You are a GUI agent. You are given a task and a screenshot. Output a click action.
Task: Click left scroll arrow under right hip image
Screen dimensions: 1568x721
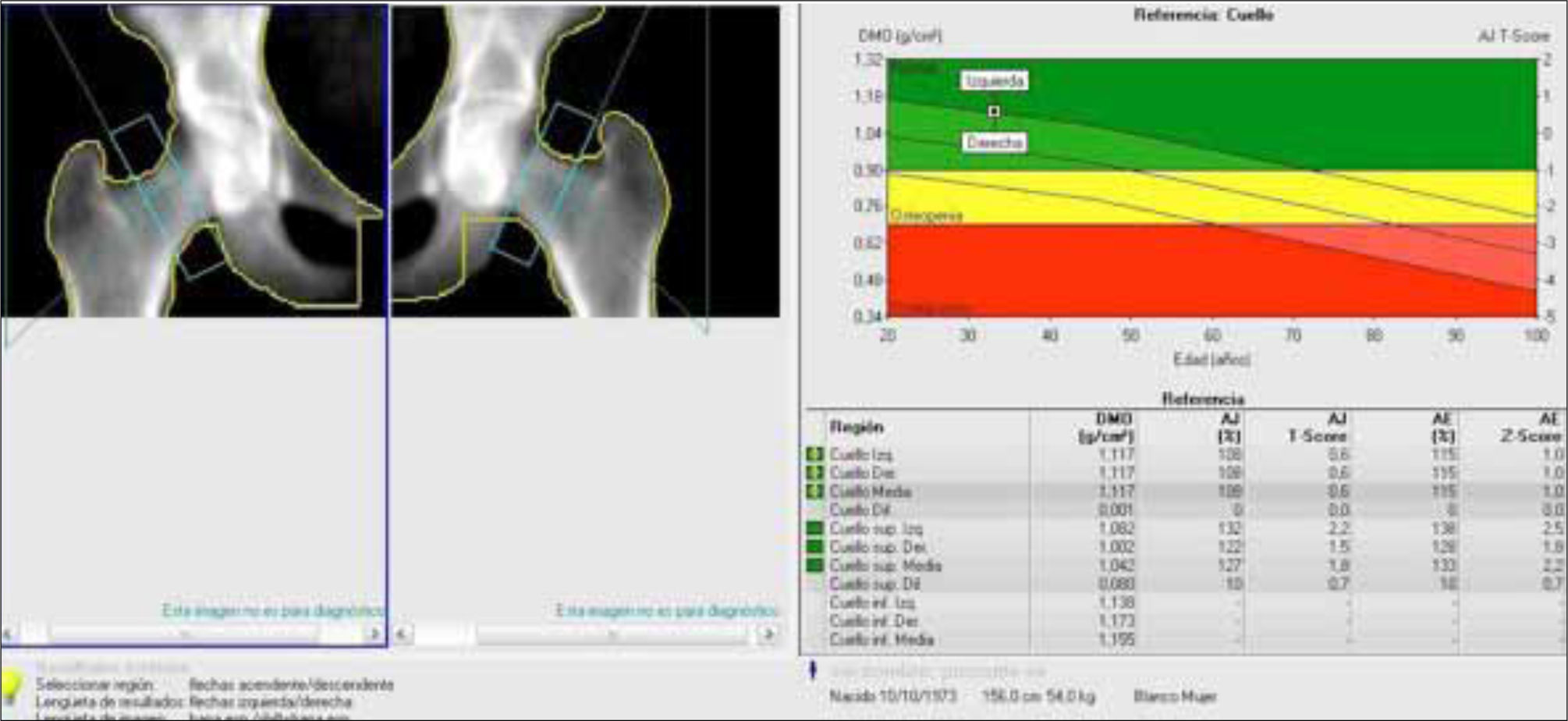coord(402,634)
